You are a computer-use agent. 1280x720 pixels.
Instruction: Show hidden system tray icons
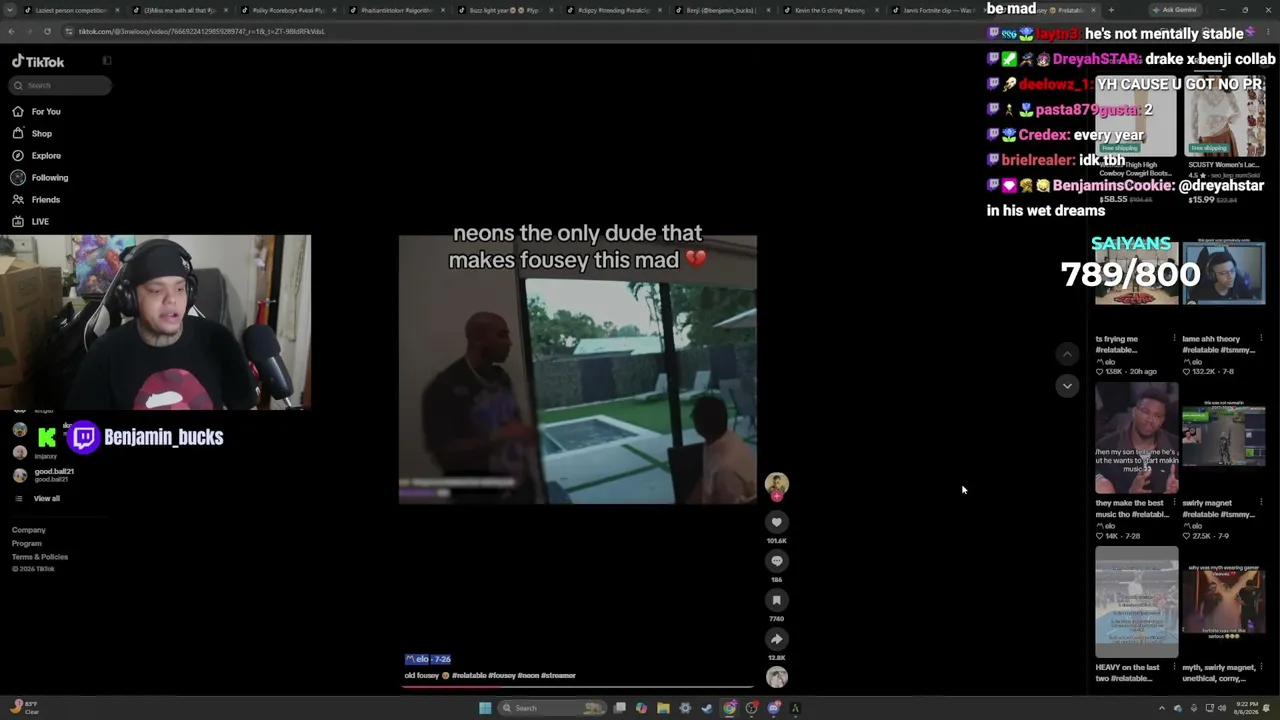tap(1161, 708)
